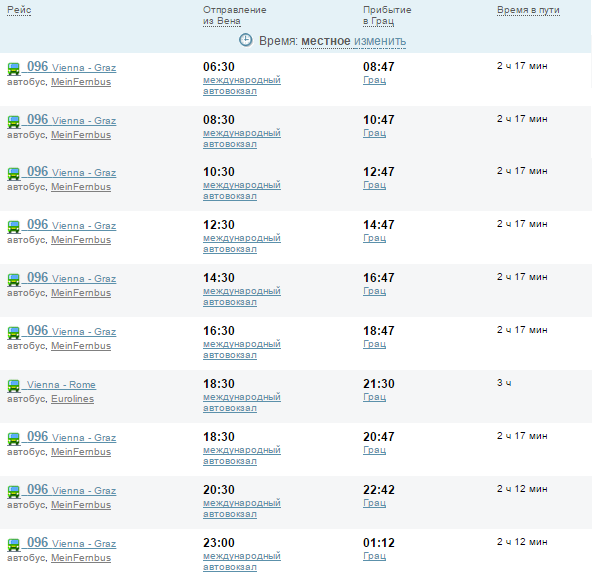
Task: Change time zone via изменить link
Action: pos(380,41)
